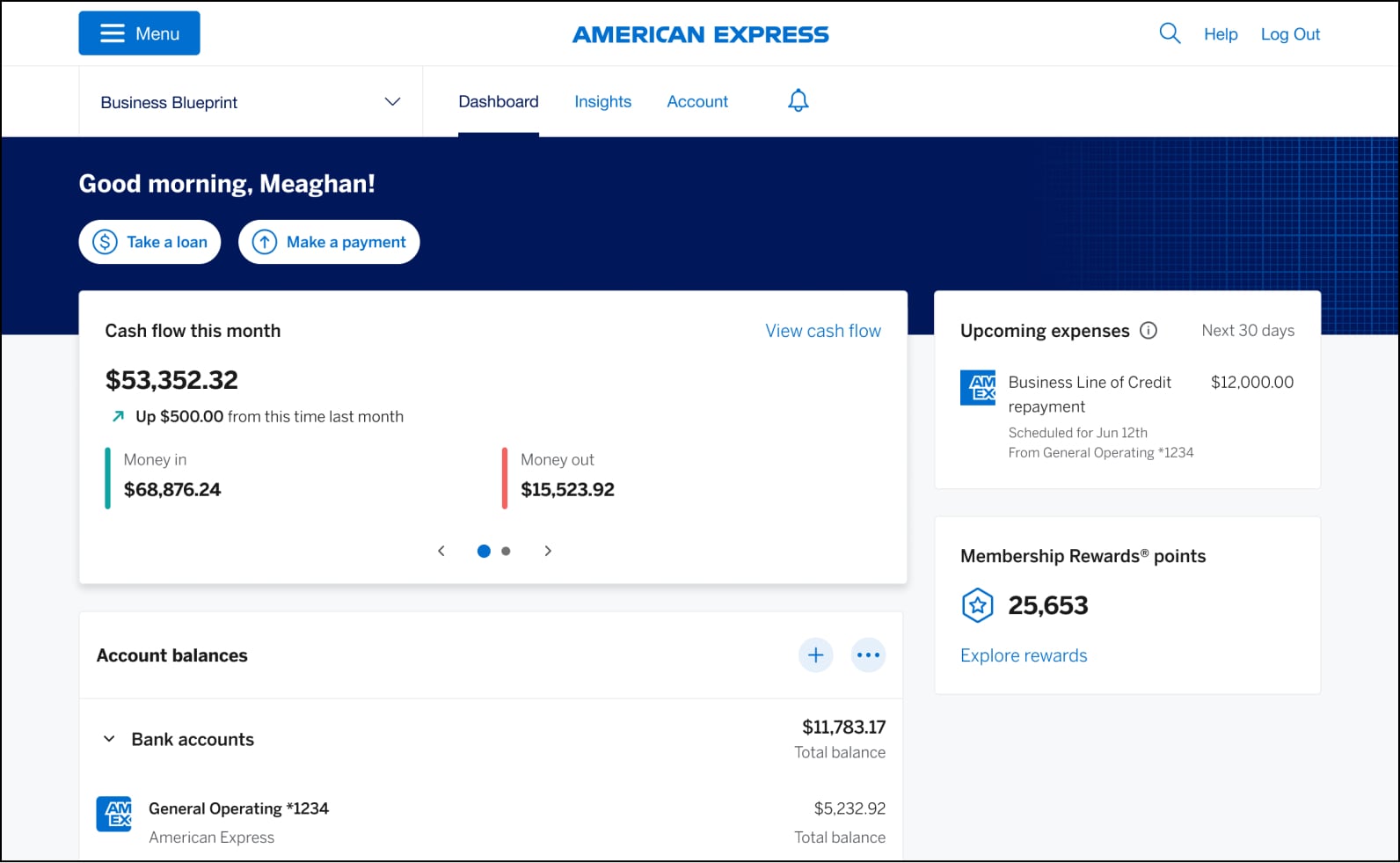
Task: Click the Amex logo on Business Line of Credit
Action: pos(979,387)
